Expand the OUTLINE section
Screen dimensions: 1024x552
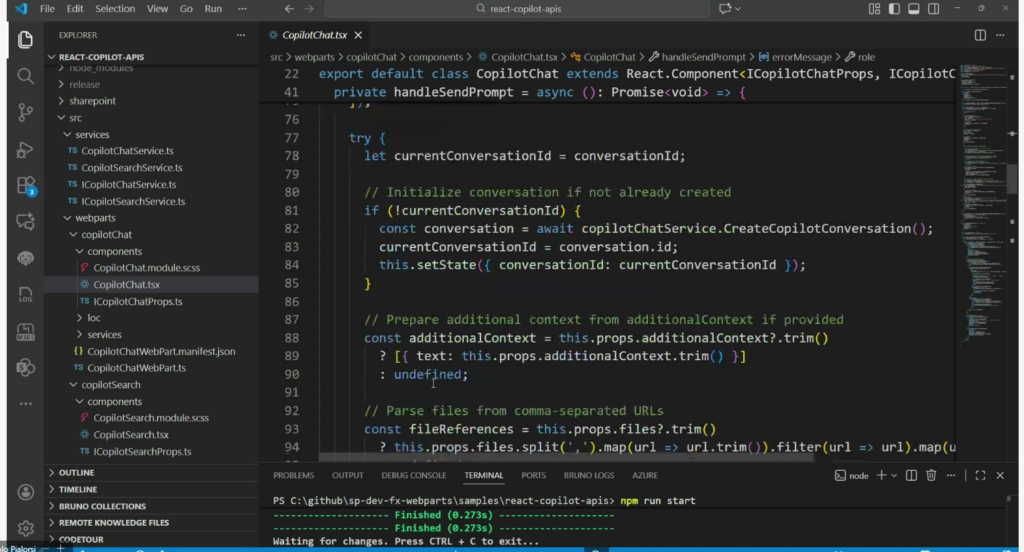[x=76, y=473]
